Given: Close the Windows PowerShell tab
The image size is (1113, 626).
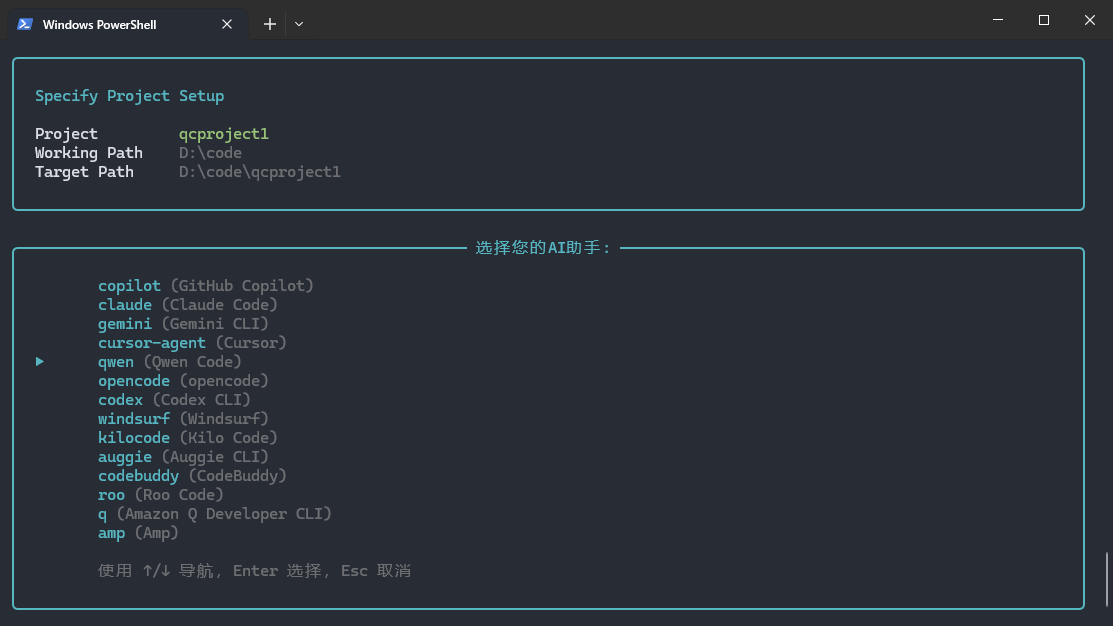Looking at the screenshot, I should coord(227,23).
